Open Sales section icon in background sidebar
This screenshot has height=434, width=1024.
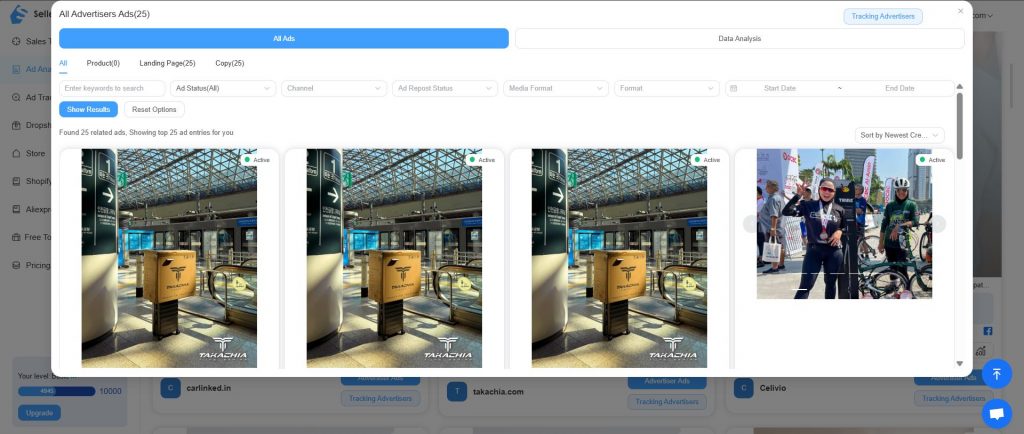tap(16, 41)
